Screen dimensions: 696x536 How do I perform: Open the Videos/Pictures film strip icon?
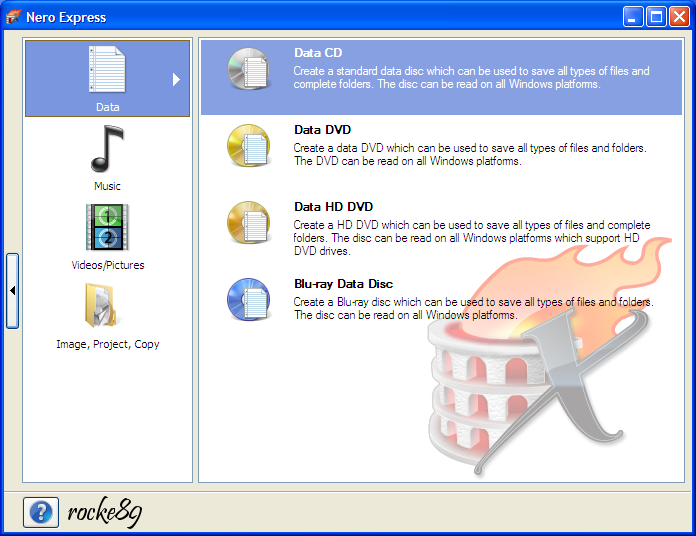pyautogui.click(x=107, y=227)
